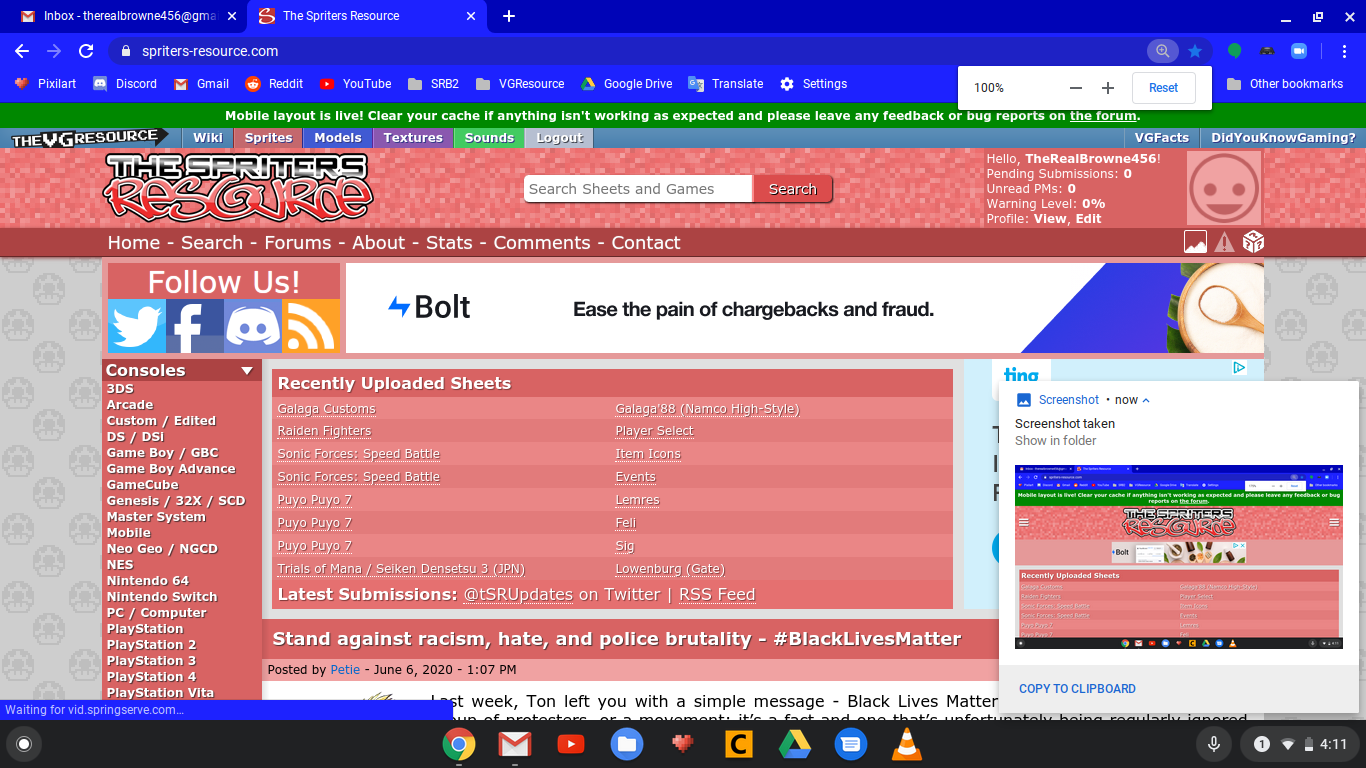Click the profile Edit link

coord(1088,219)
